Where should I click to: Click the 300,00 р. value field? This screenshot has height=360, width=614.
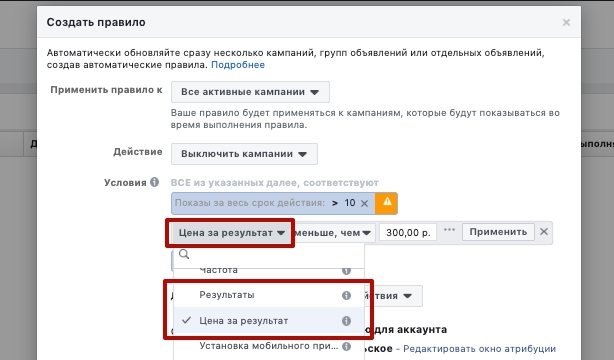[x=408, y=233]
